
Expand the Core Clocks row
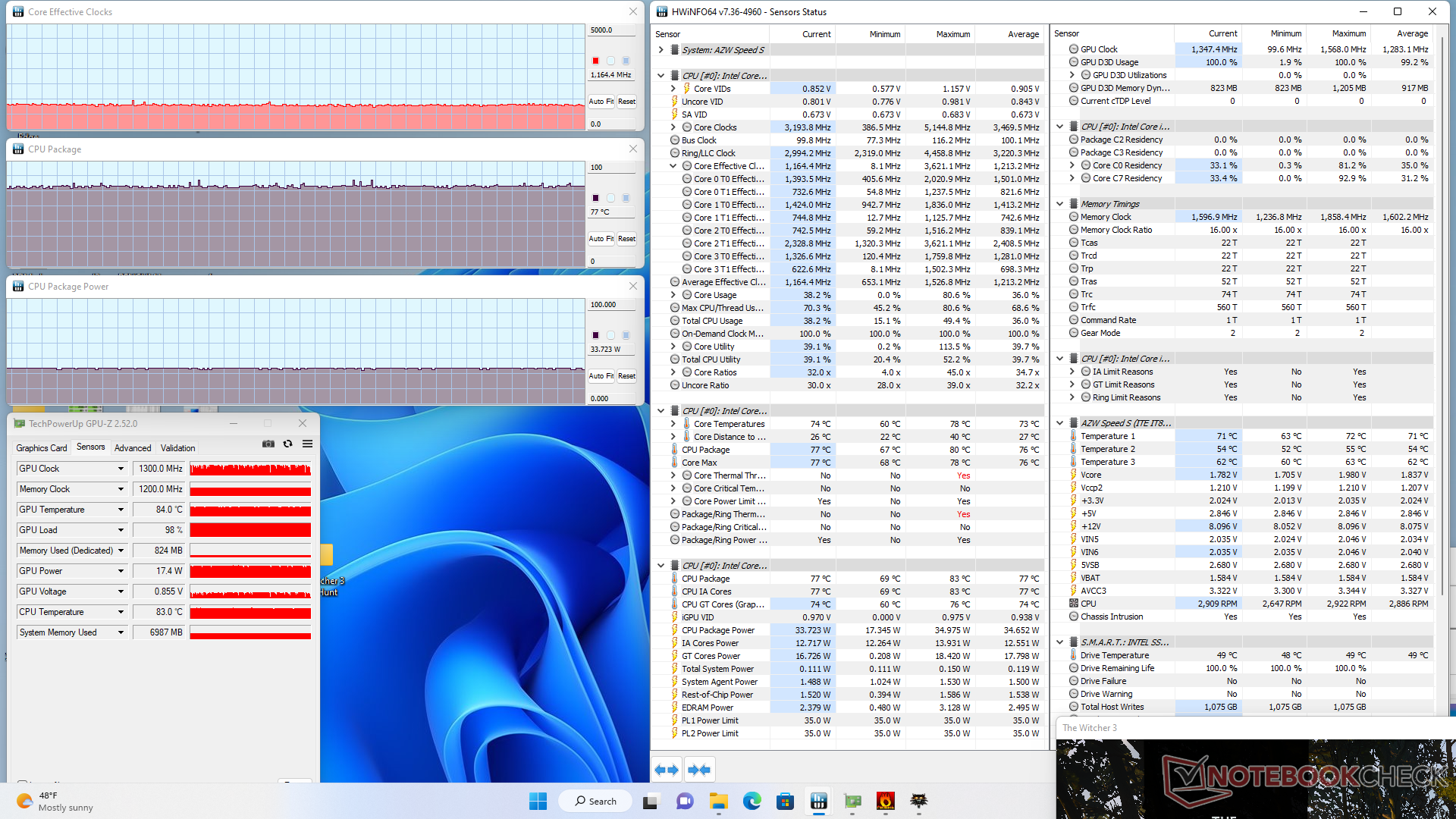click(x=673, y=127)
